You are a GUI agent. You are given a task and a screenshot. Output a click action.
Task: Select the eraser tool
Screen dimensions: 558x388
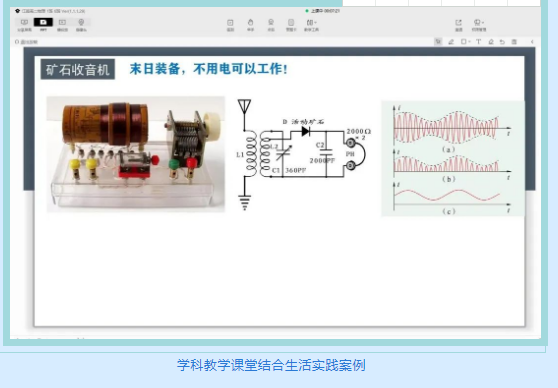click(x=491, y=42)
